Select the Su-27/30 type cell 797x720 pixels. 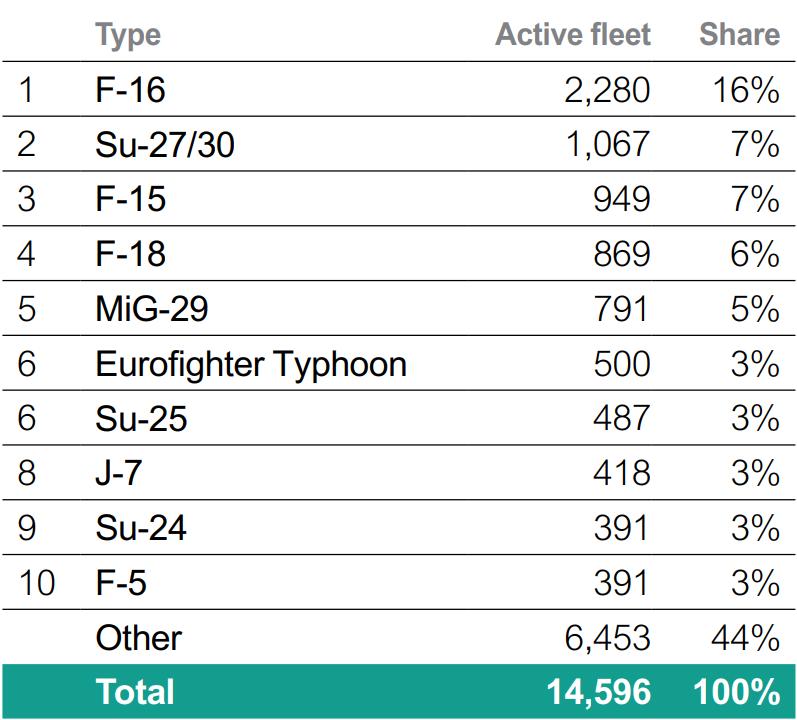pyautogui.click(x=165, y=145)
